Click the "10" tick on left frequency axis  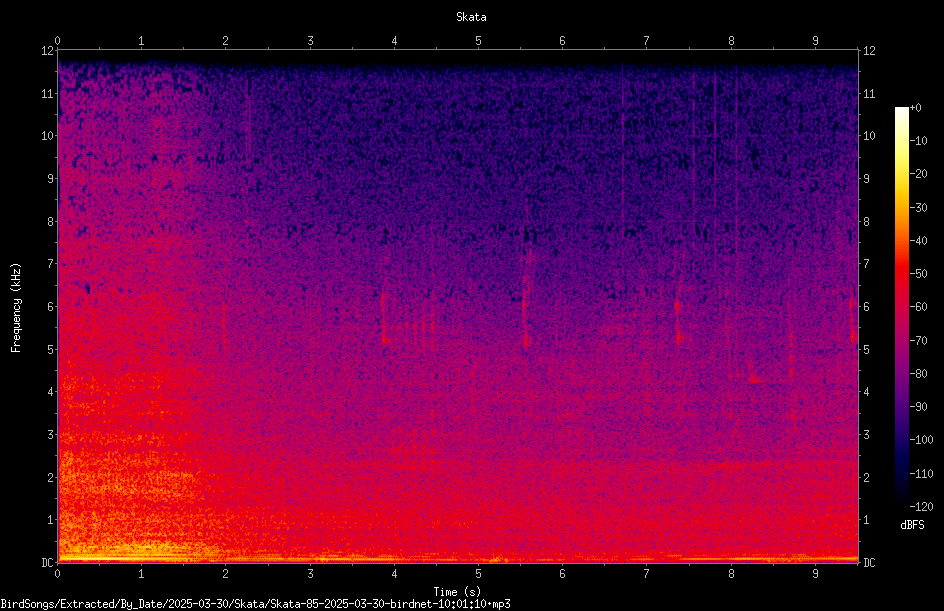point(47,136)
